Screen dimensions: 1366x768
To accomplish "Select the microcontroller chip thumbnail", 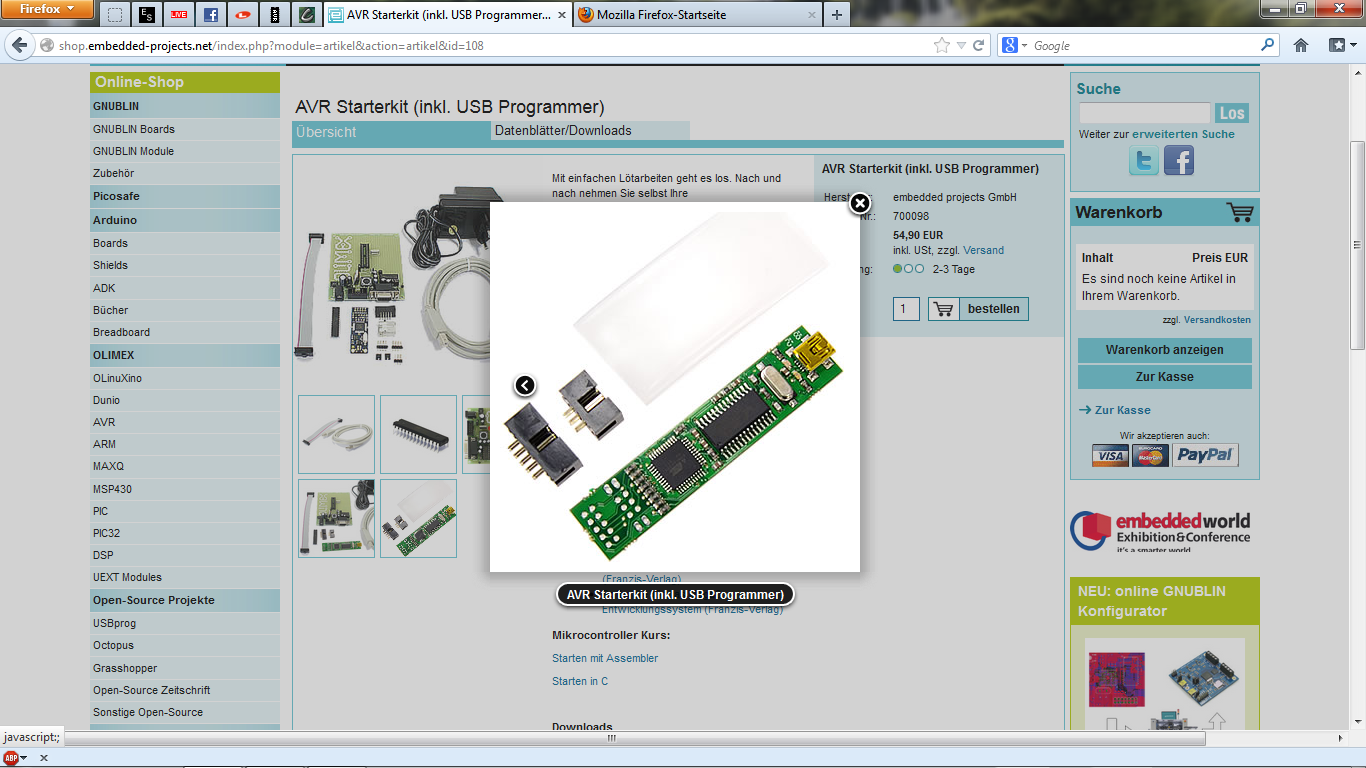I will 418,434.
